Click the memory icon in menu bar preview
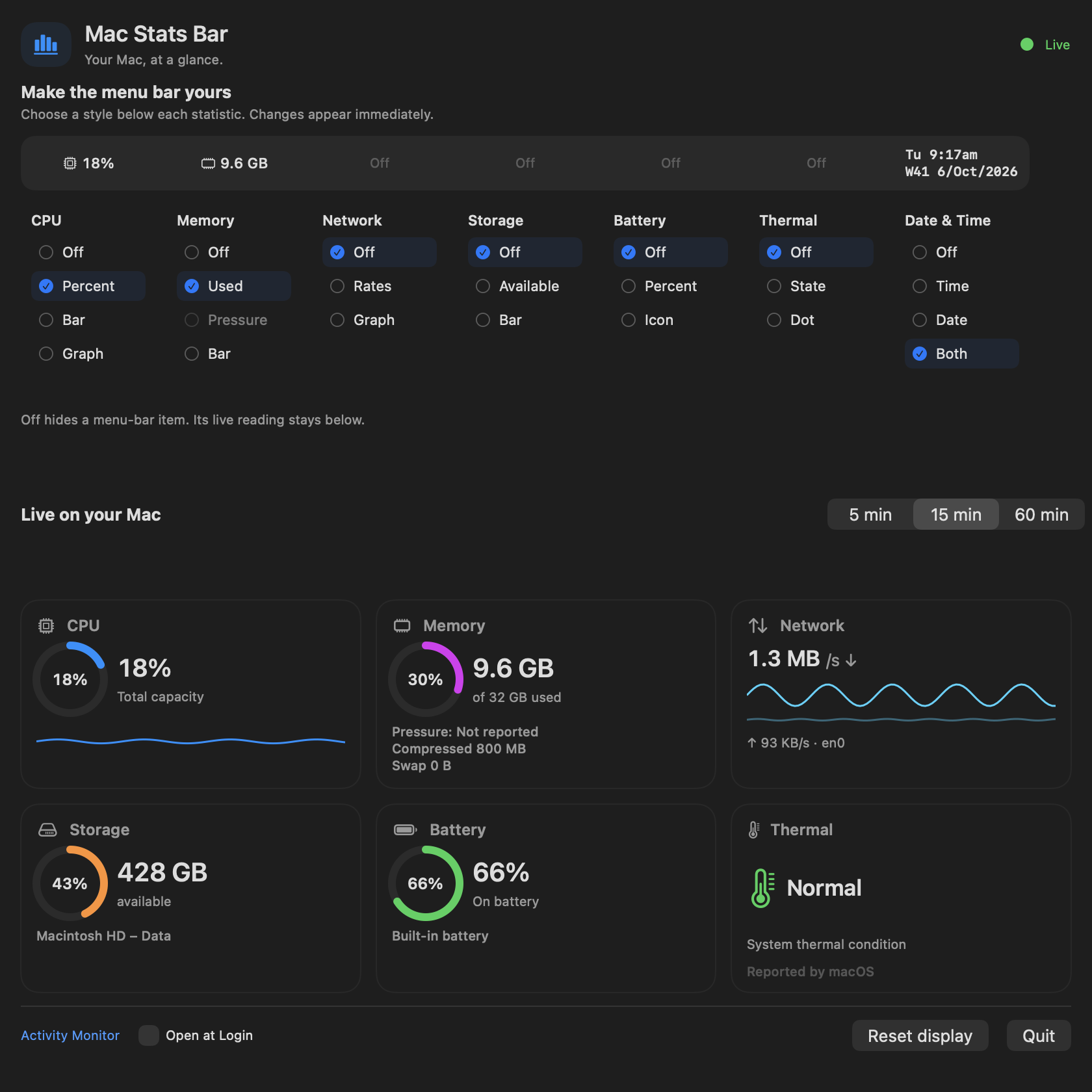The height and width of the screenshot is (1092, 1092). tap(208, 163)
